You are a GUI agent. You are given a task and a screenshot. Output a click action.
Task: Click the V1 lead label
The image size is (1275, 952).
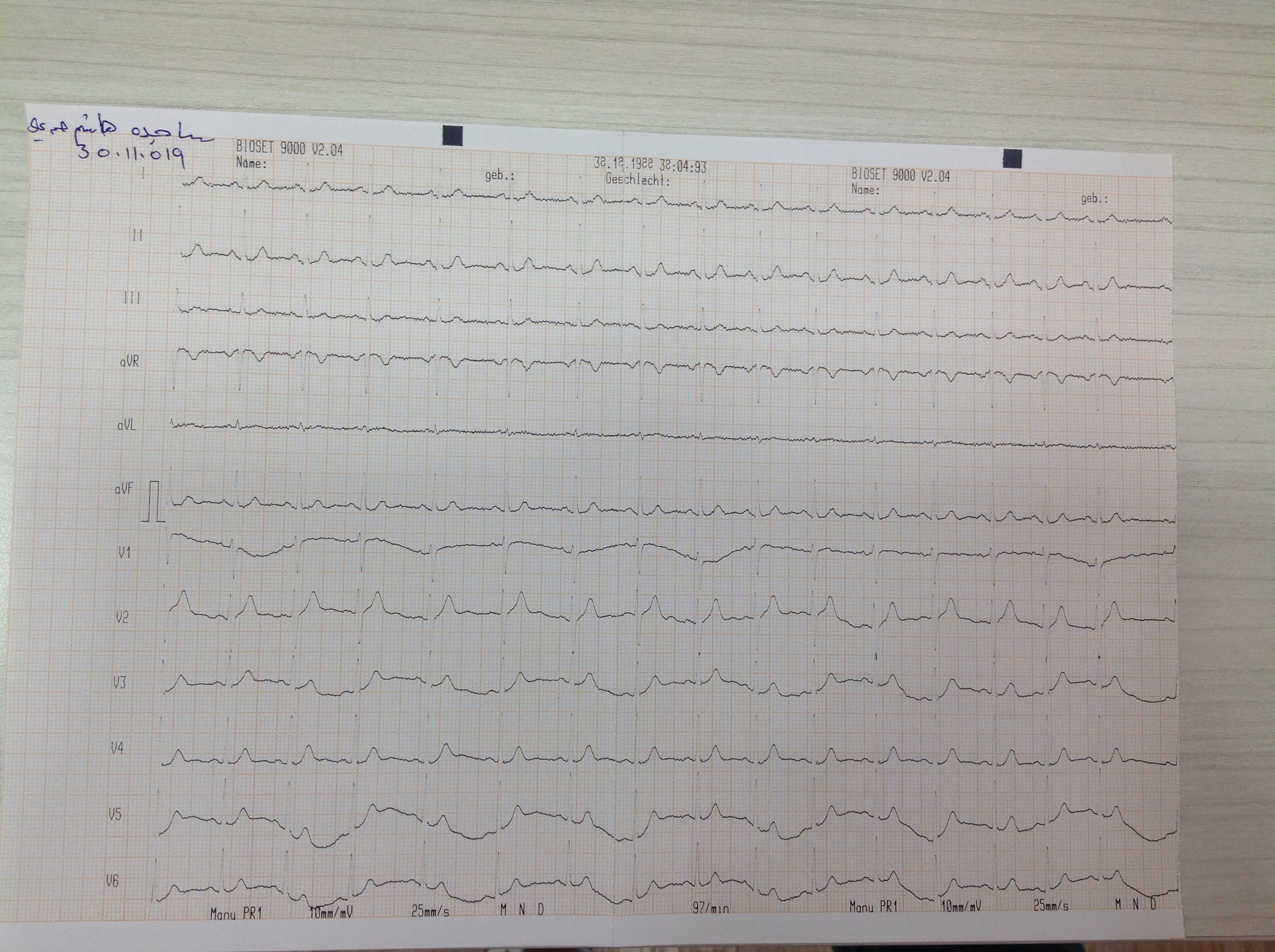tap(124, 553)
